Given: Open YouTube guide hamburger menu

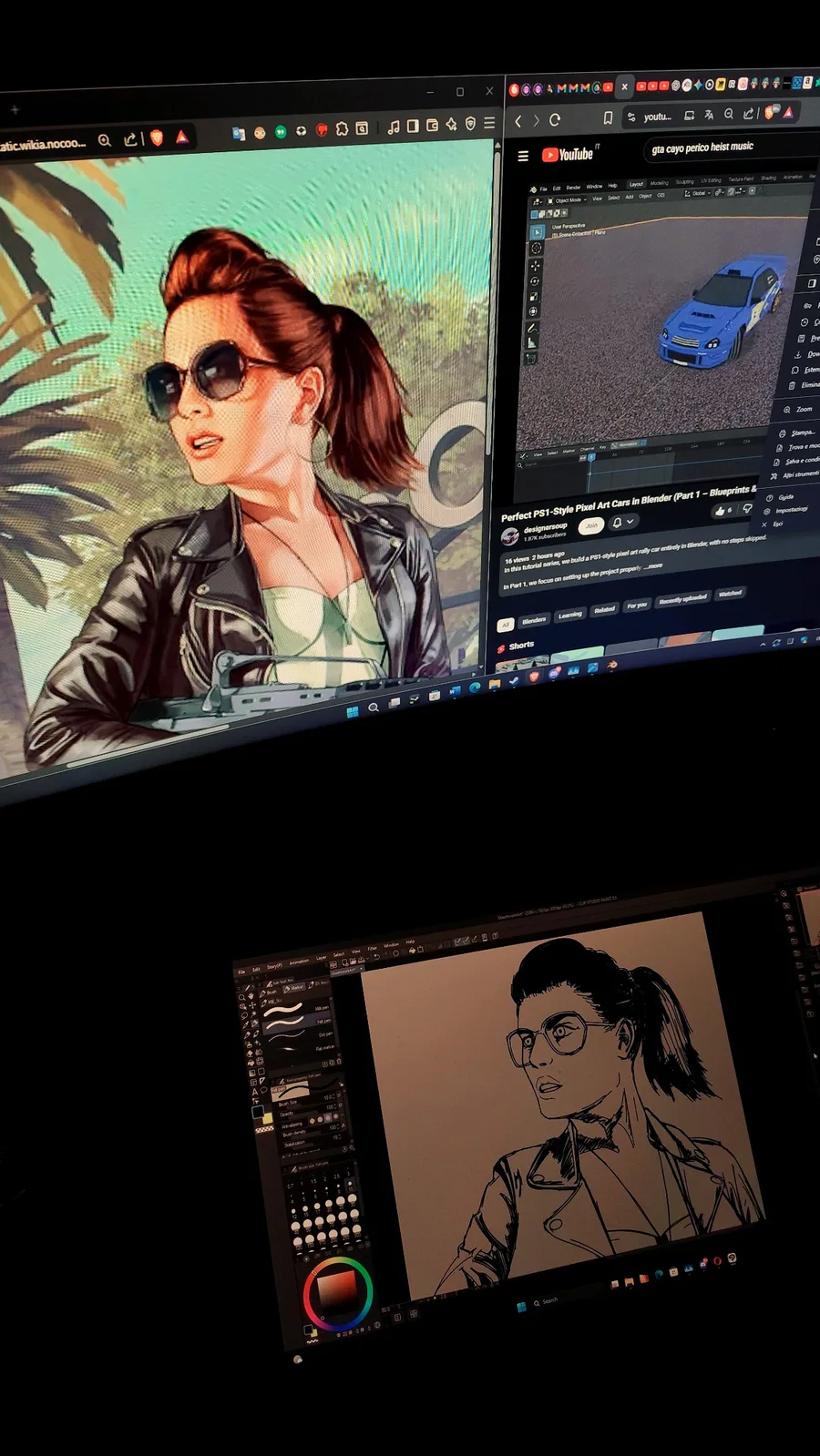Looking at the screenshot, I should pyautogui.click(x=523, y=156).
